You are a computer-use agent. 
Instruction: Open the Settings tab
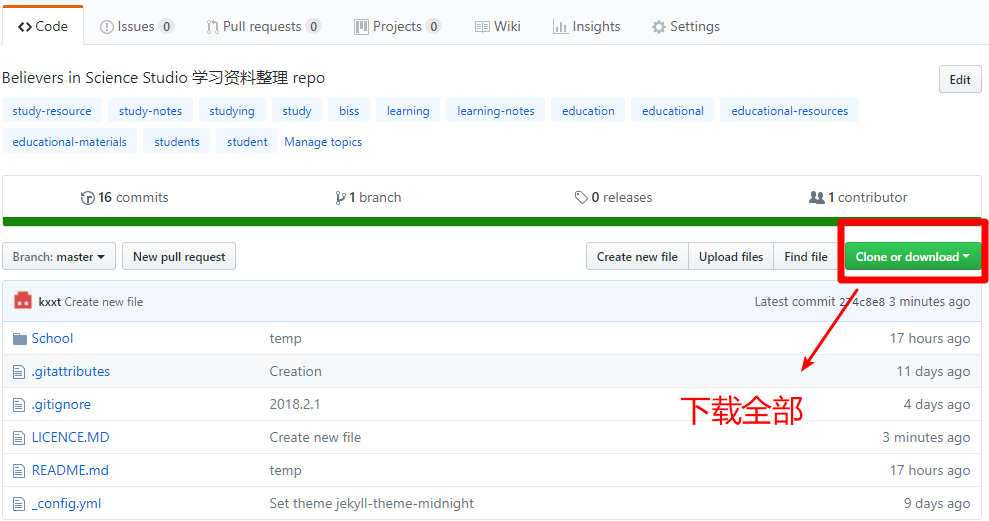click(686, 26)
